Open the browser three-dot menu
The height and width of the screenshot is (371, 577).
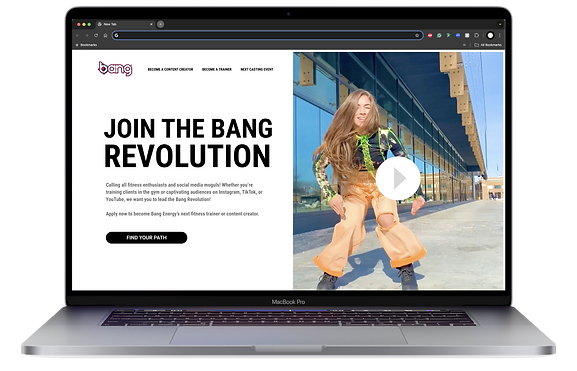pos(499,35)
